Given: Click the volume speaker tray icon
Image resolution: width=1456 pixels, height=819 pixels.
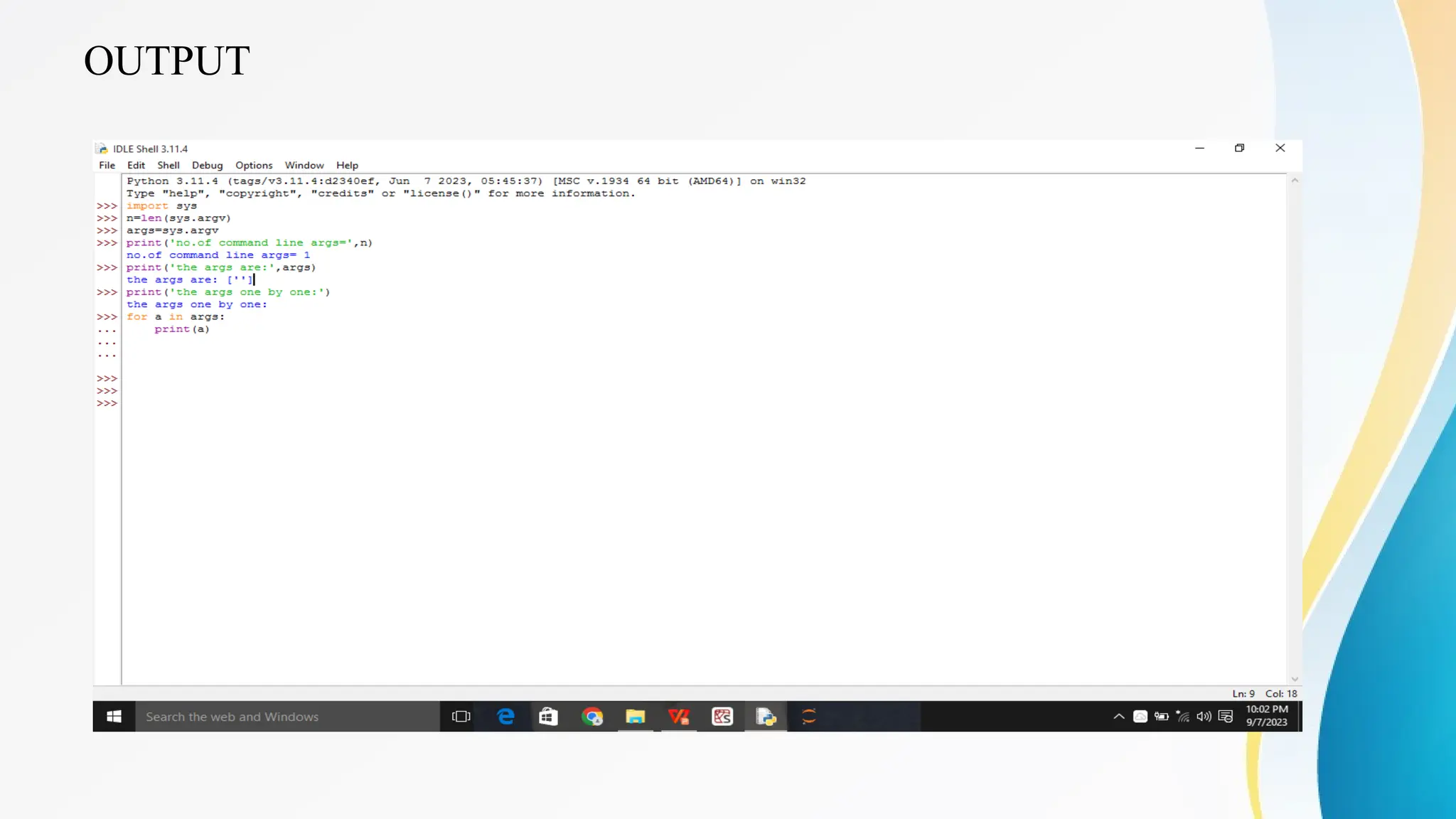Looking at the screenshot, I should point(1204,717).
